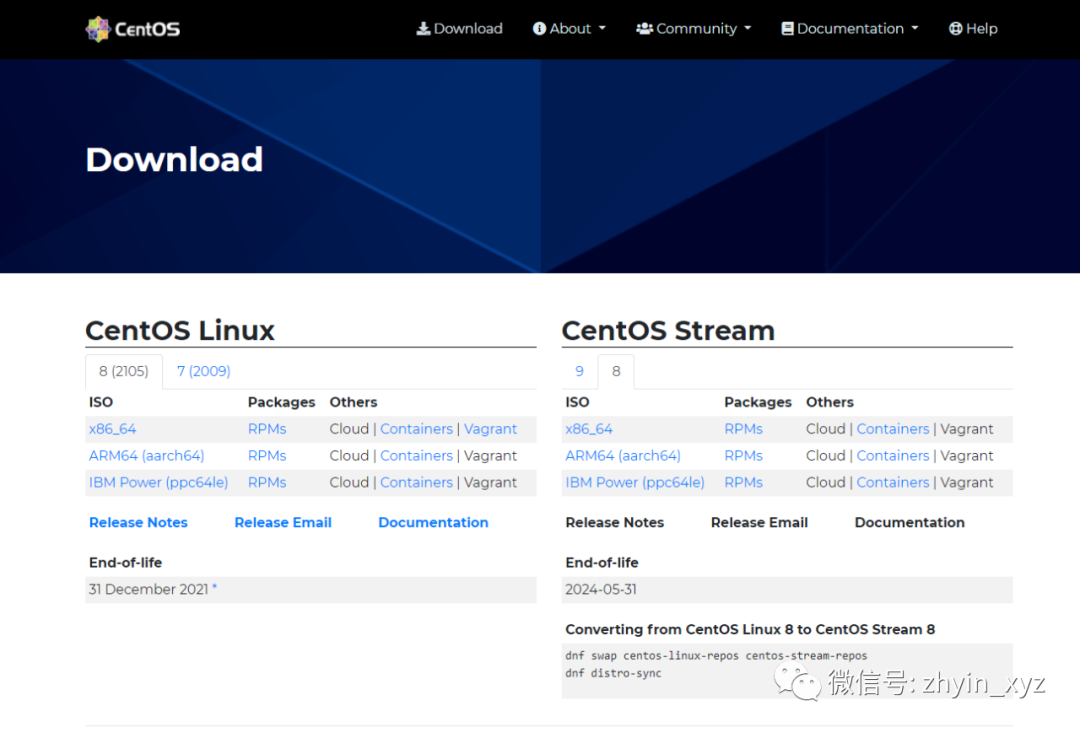Select the CentOS Stream 9 tab

point(579,371)
